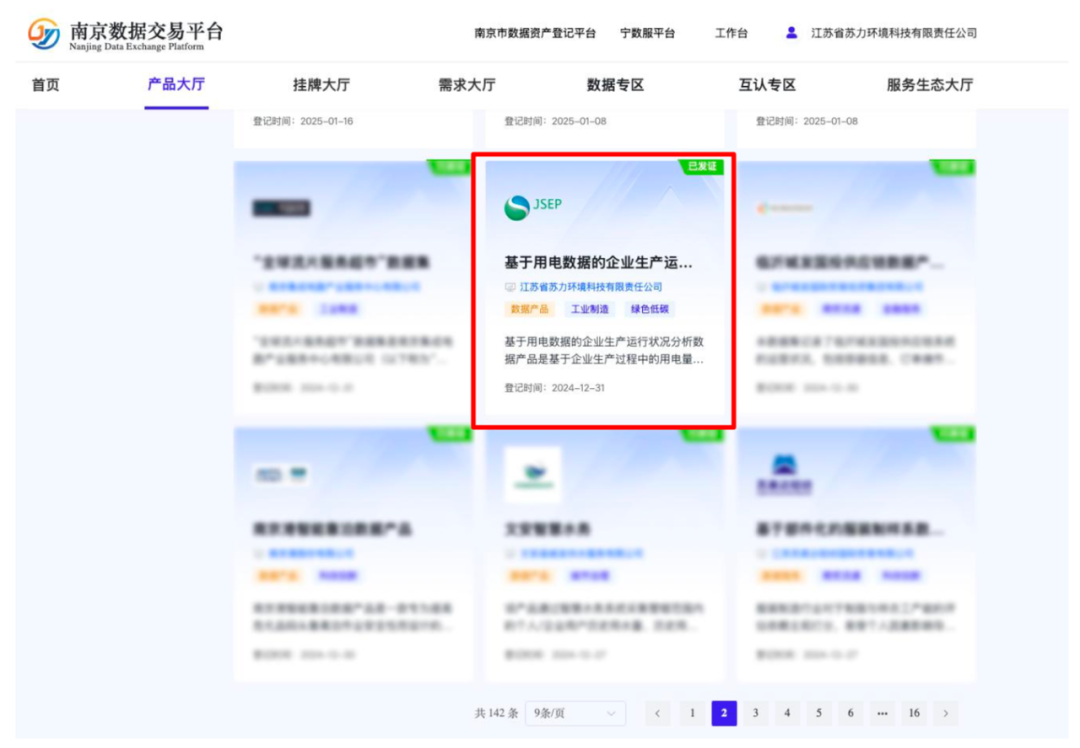Screen dimensions: 1080x748
Task: Click the previous page arrow in pagination
Action: (657, 713)
